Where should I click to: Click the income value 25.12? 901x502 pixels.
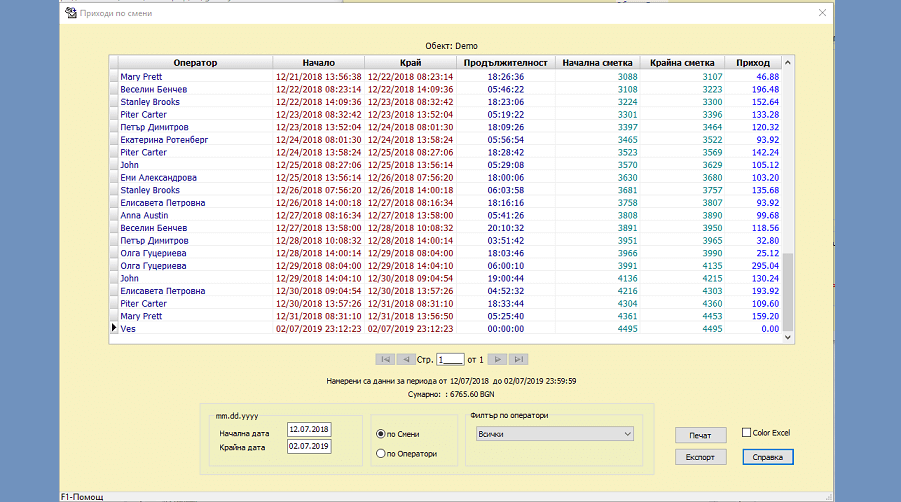coord(768,253)
